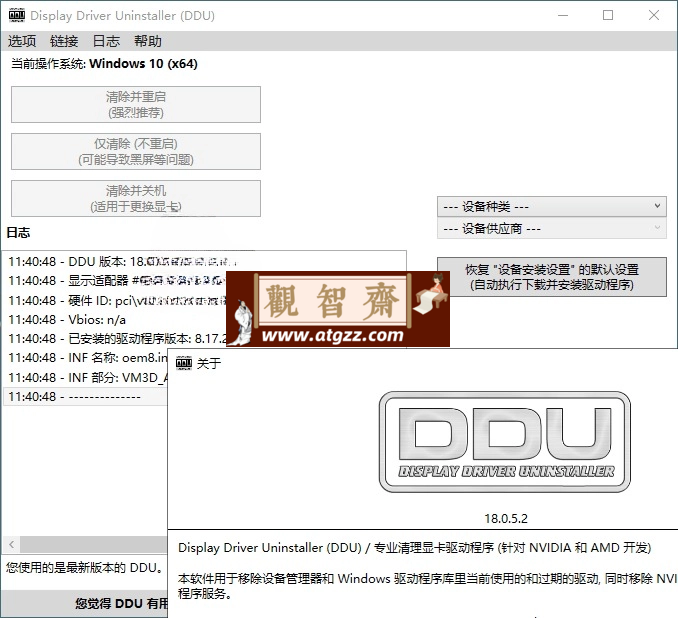Image resolution: width=678 pixels, height=618 pixels.
Task: Select log row 硬件 ID
Action: [x=115, y=300]
